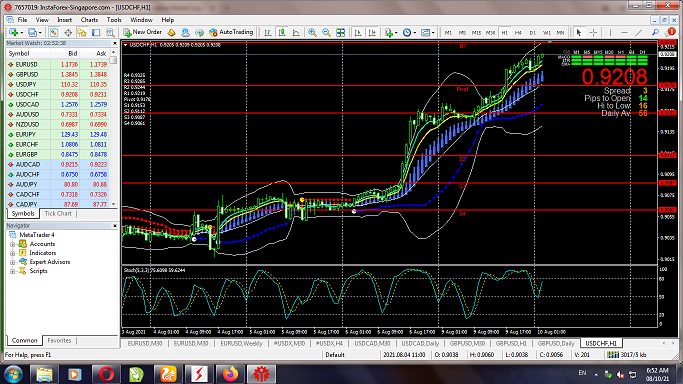
Task: Zoom in on the chart
Action: click(312, 32)
